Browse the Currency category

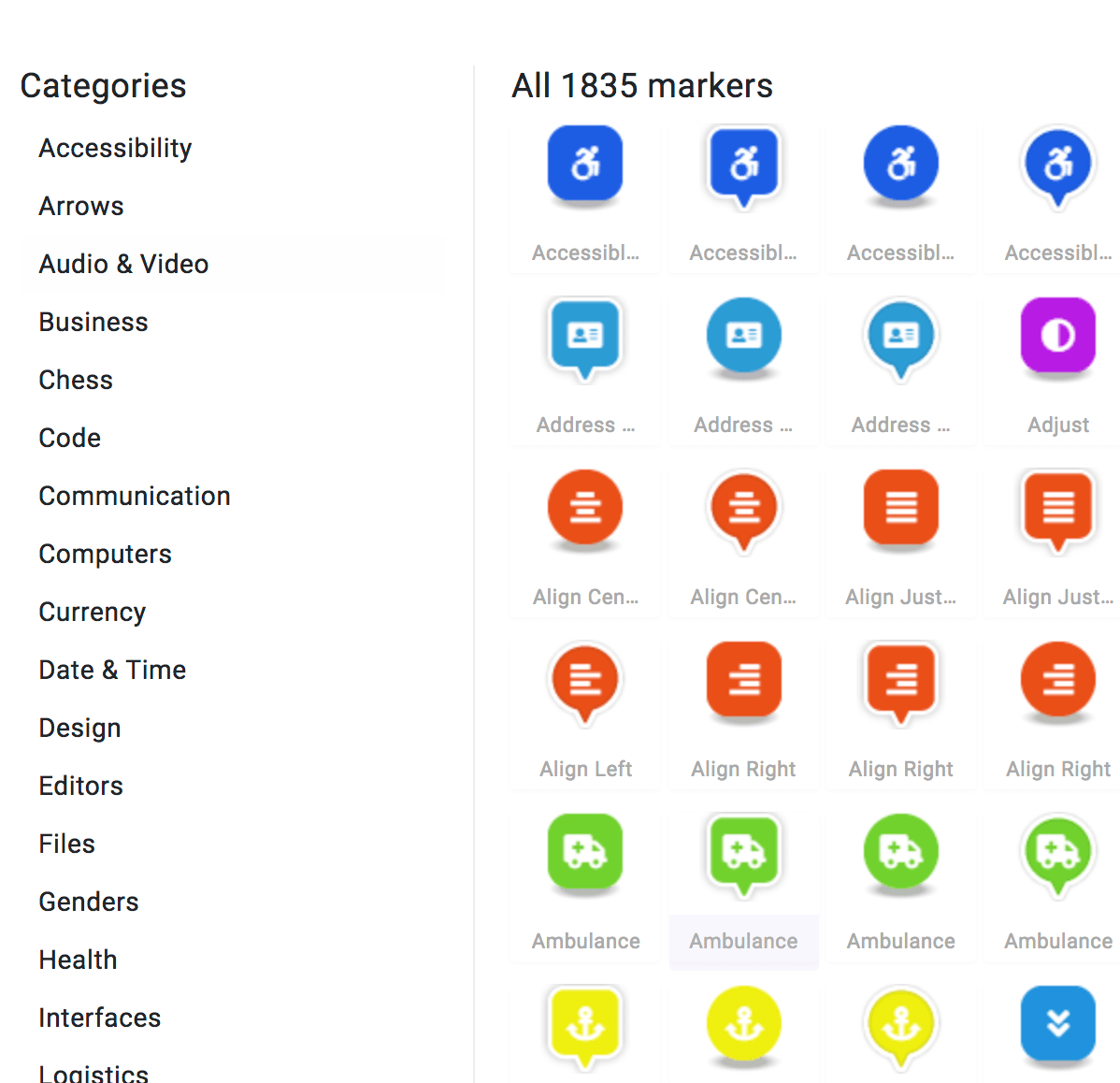click(x=93, y=613)
